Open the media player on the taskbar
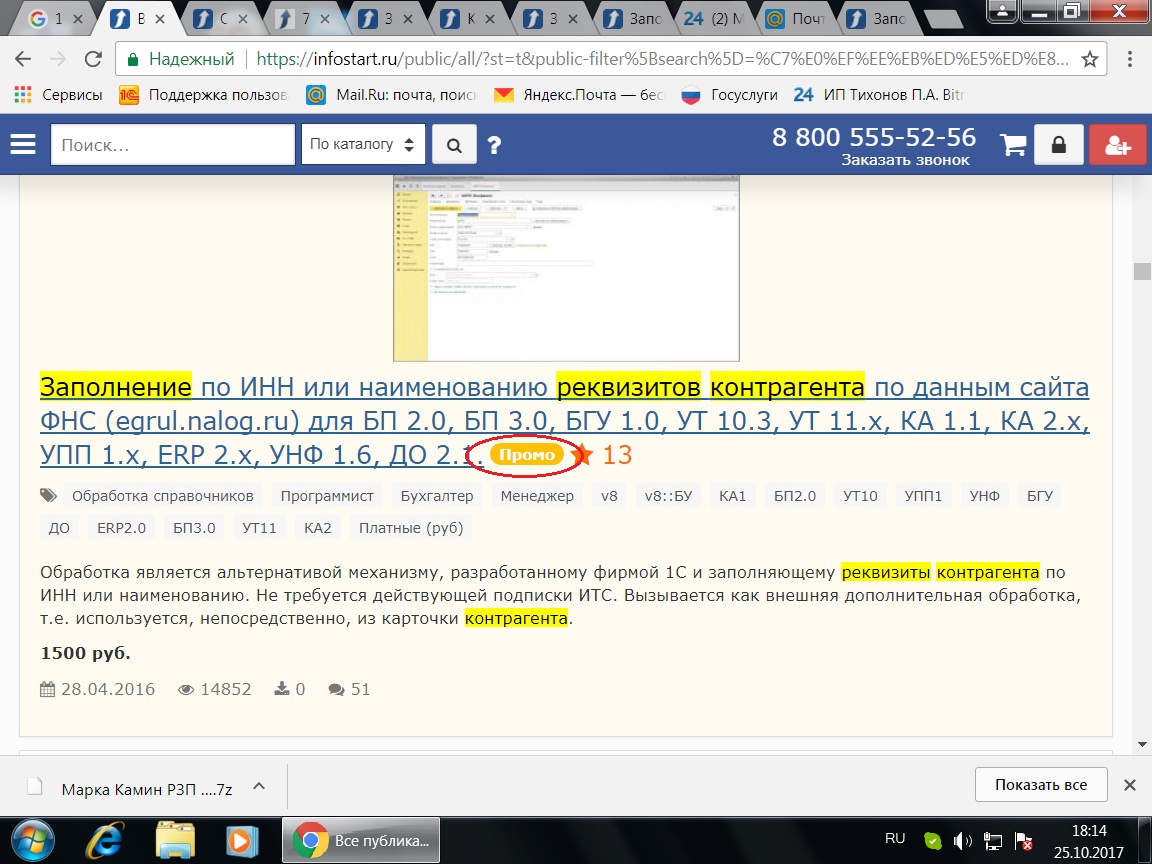The height and width of the screenshot is (864, 1152). coord(241,840)
